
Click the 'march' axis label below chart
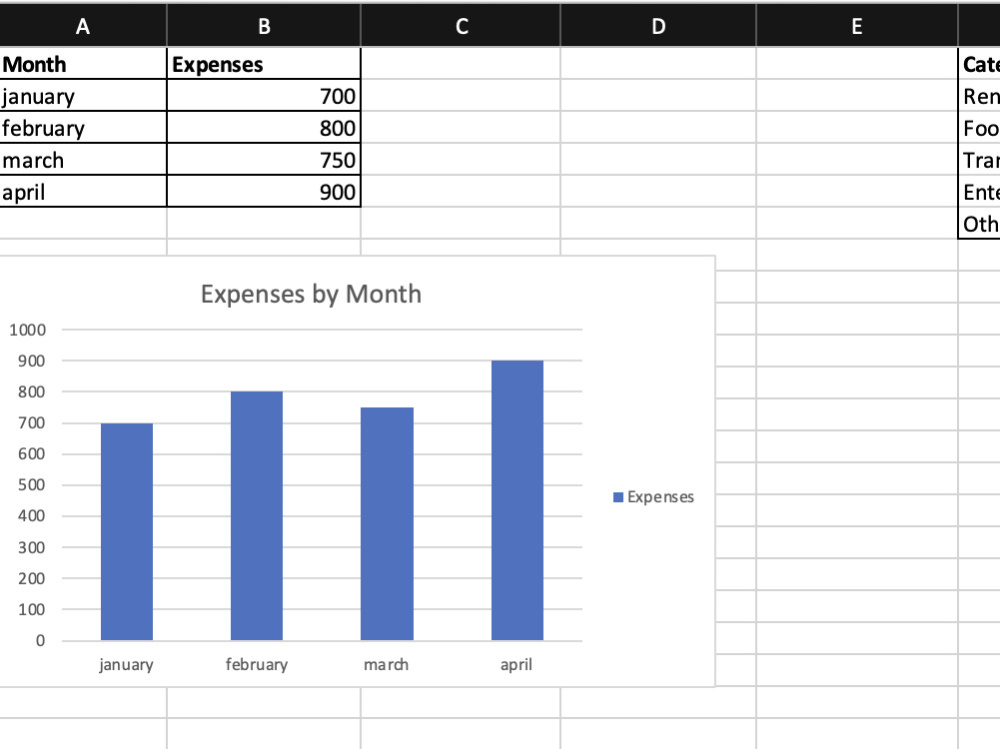[386, 665]
